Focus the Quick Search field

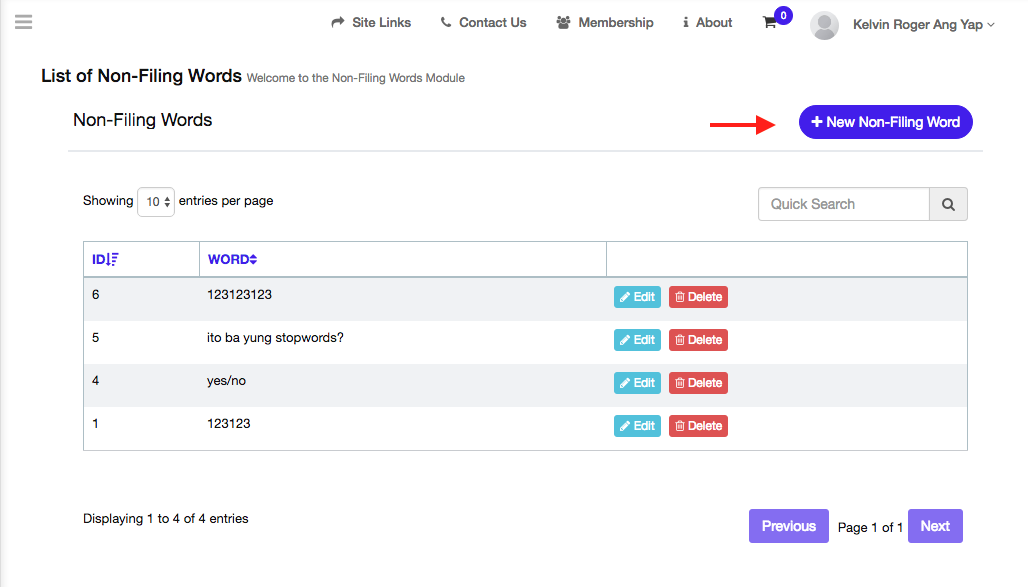coord(843,204)
